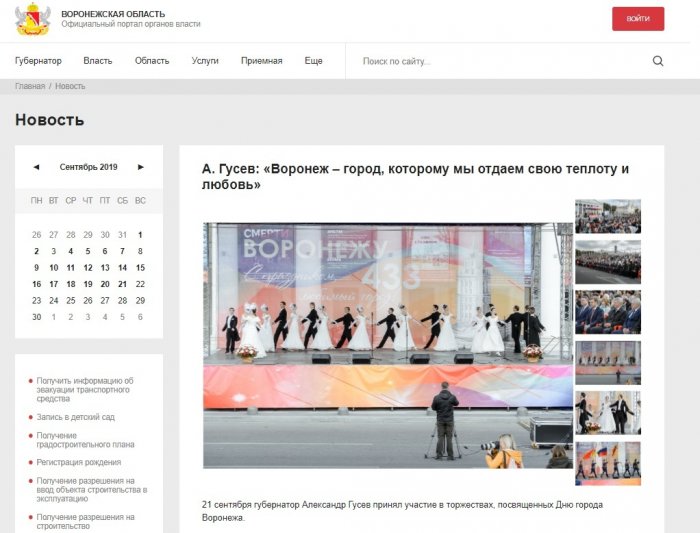
Task: Open the first crowd photo thumbnail
Action: (608, 216)
